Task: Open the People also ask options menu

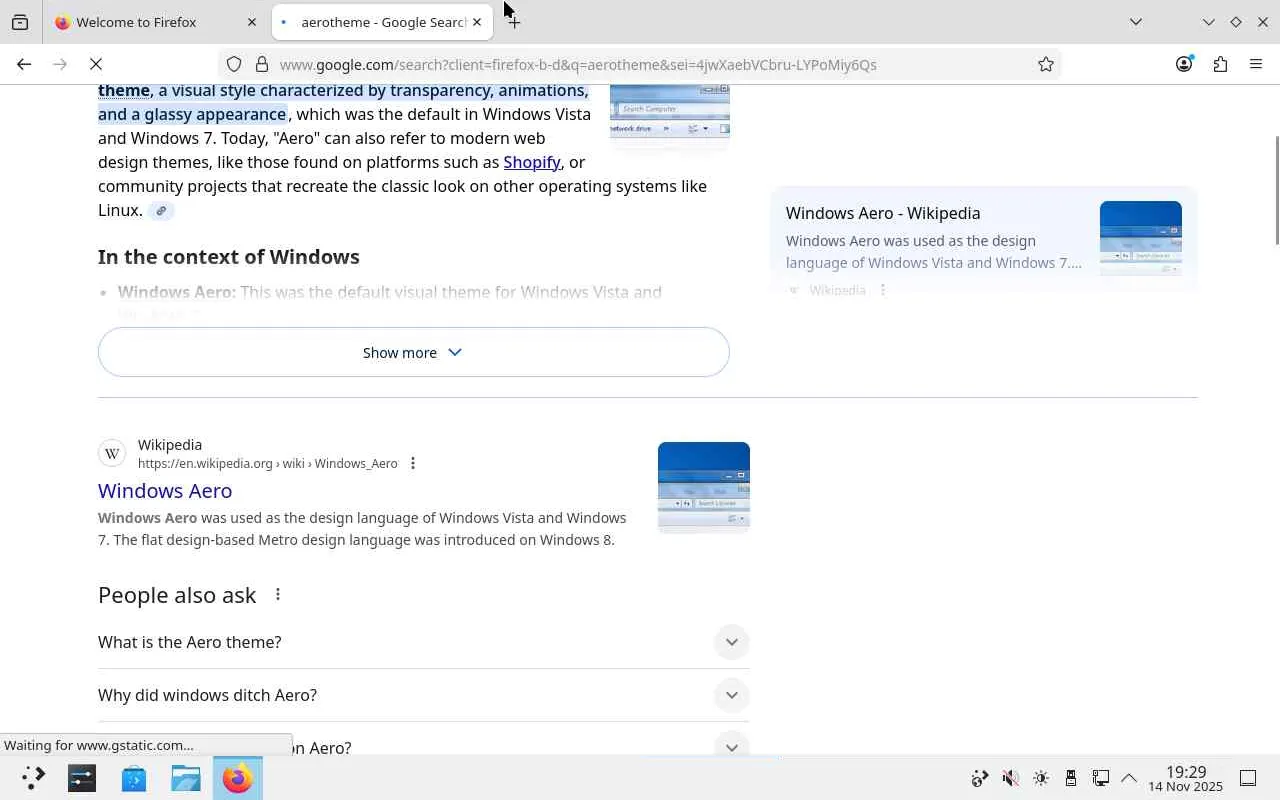Action: pos(278,595)
